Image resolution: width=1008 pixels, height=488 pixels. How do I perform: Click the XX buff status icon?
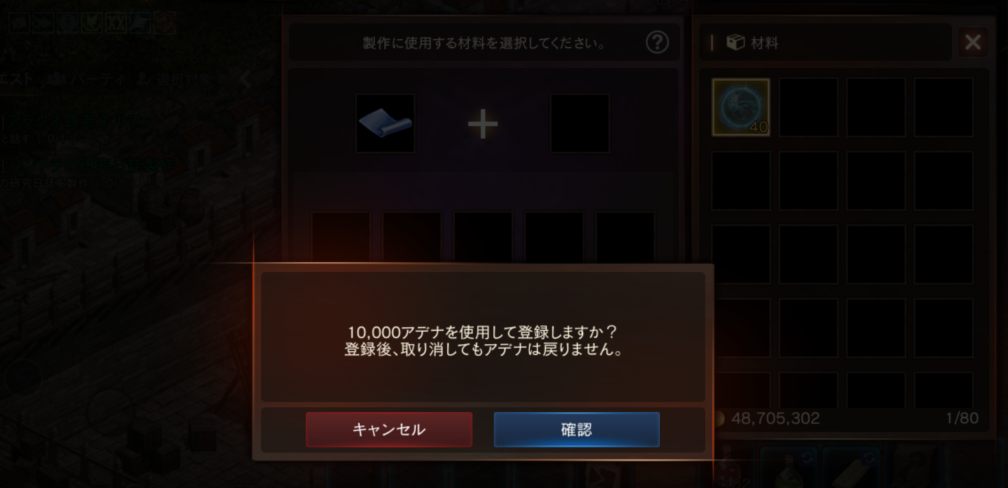116,23
